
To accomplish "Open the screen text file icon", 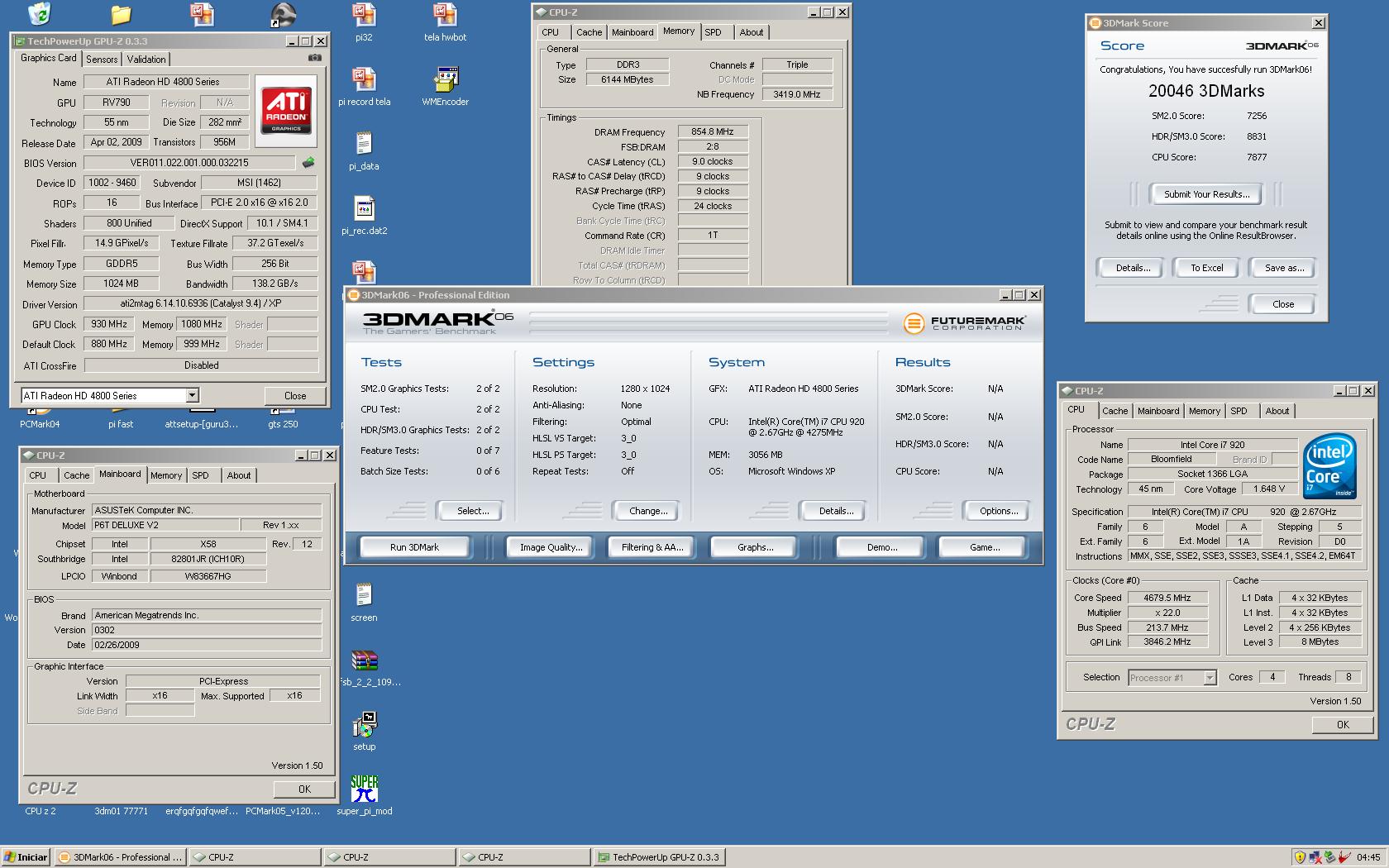I will pos(364,602).
